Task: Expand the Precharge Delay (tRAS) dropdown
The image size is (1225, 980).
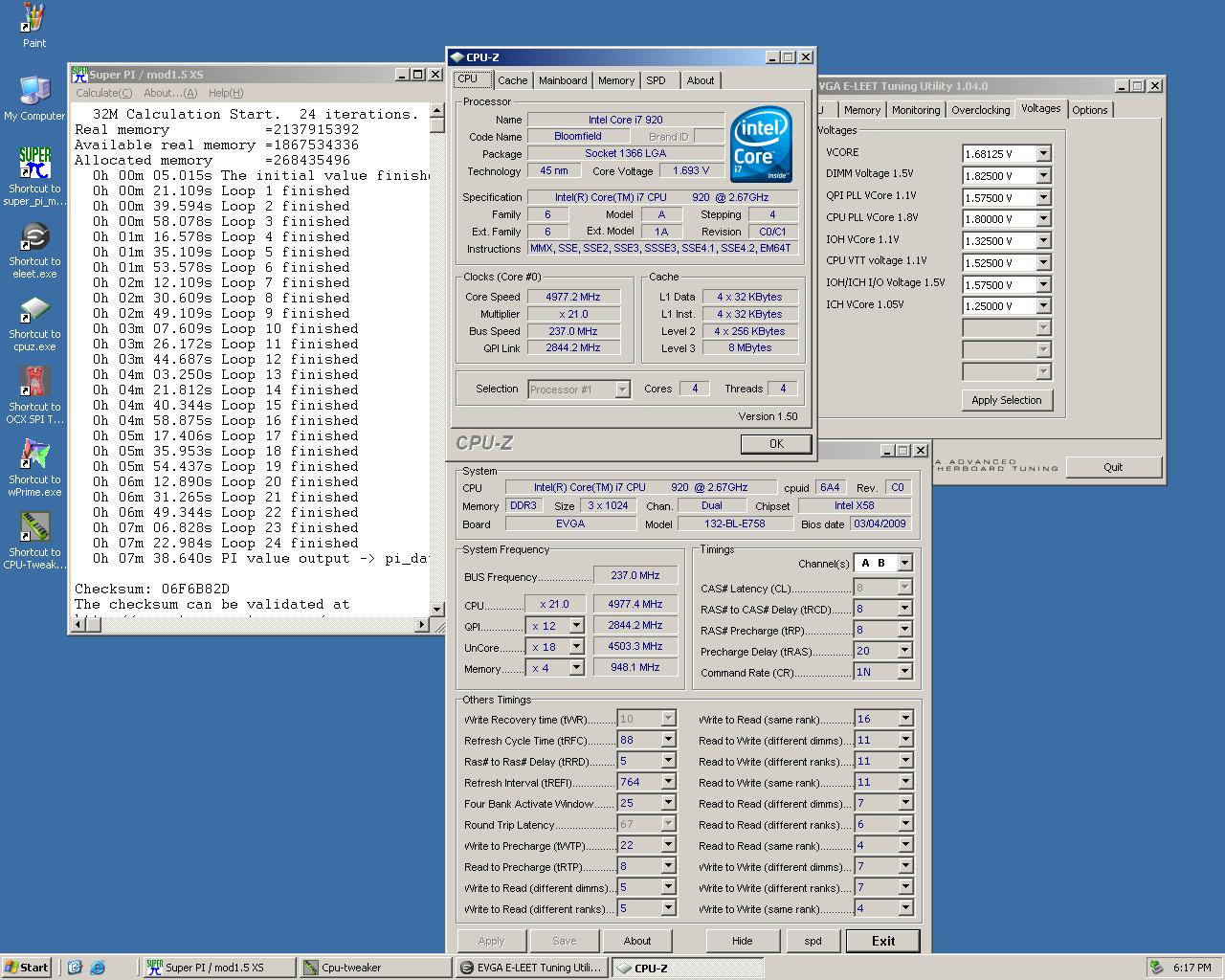Action: coord(904,651)
